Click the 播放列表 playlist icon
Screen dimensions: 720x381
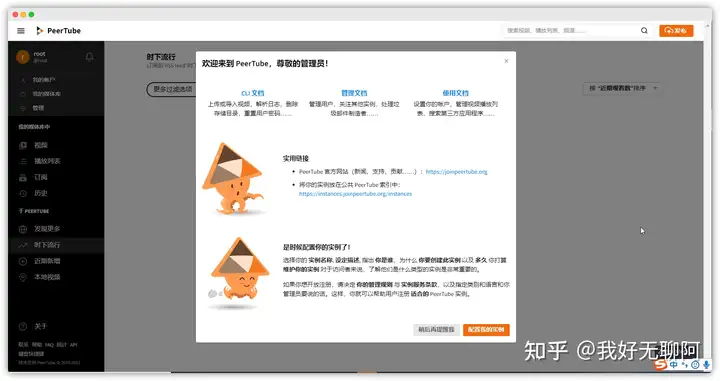coord(22,162)
